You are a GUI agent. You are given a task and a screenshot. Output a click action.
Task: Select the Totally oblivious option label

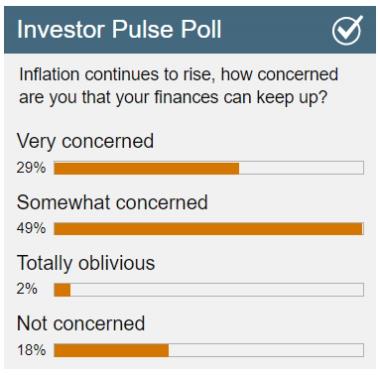pos(86,263)
